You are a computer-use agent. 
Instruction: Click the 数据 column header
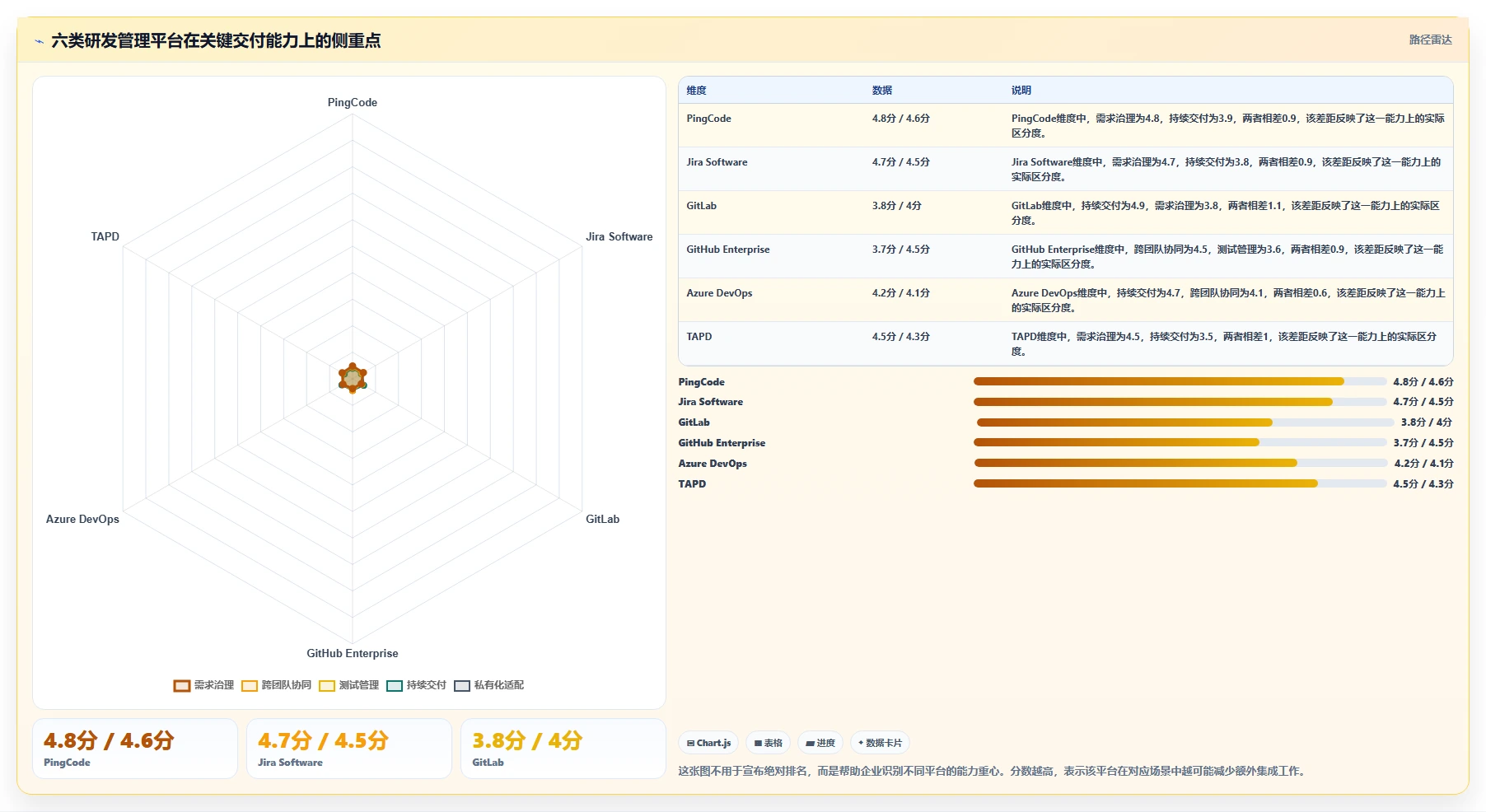click(882, 91)
